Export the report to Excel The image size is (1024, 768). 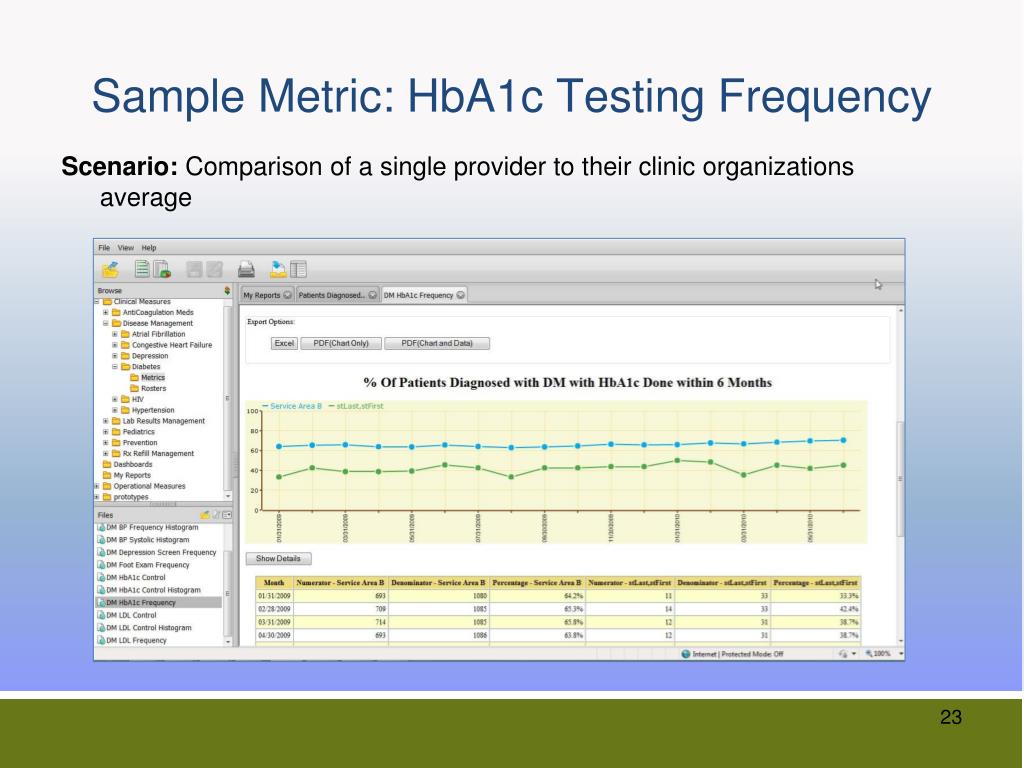tap(284, 344)
